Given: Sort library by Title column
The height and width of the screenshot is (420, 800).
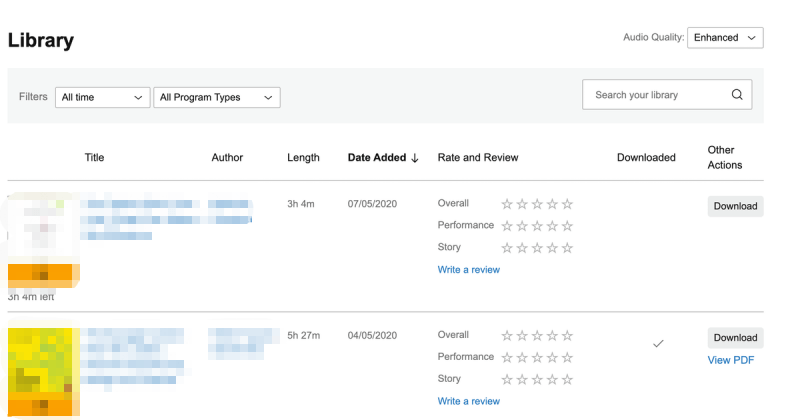Looking at the screenshot, I should (x=94, y=157).
